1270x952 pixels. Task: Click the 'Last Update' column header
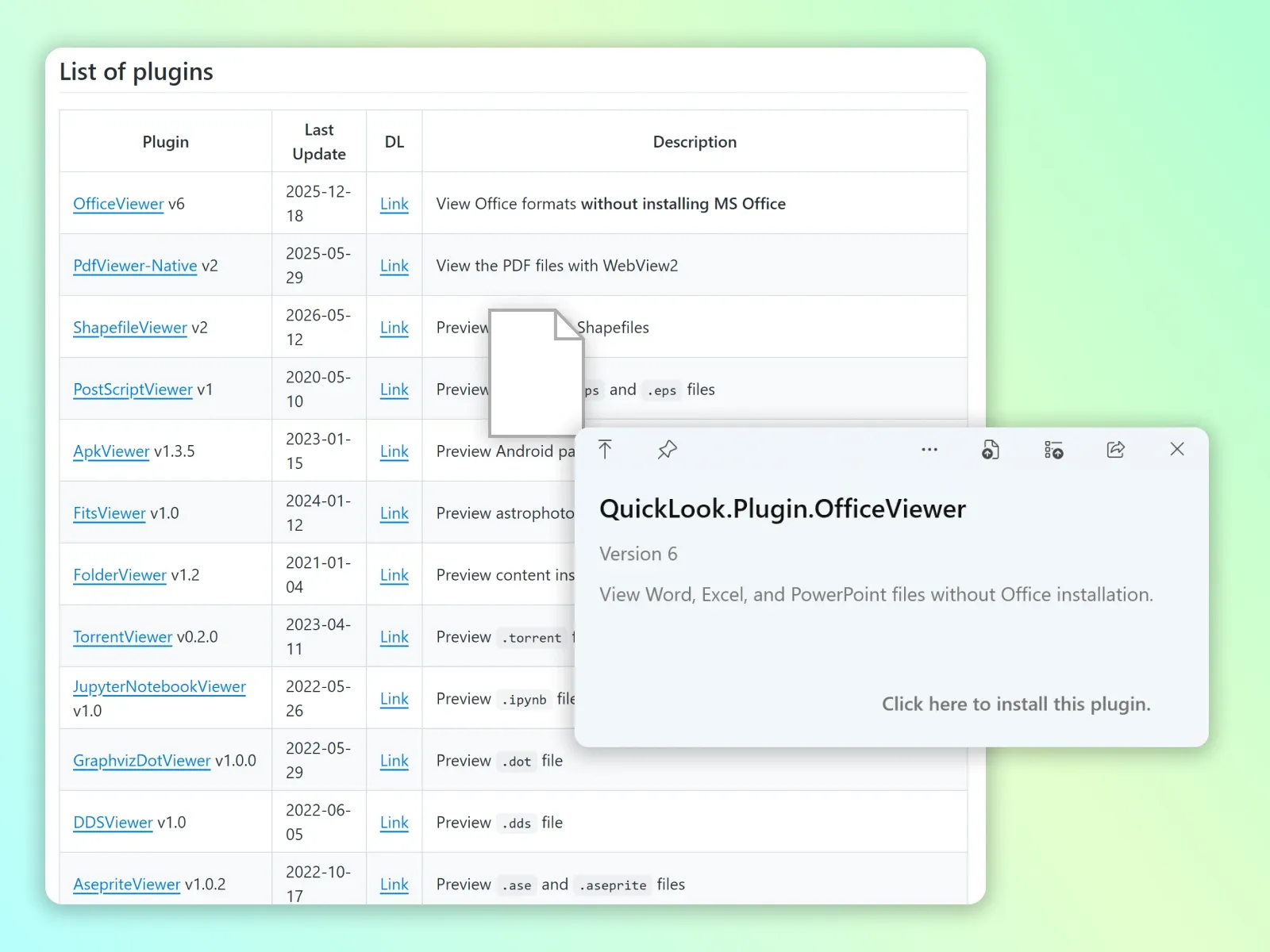click(319, 142)
